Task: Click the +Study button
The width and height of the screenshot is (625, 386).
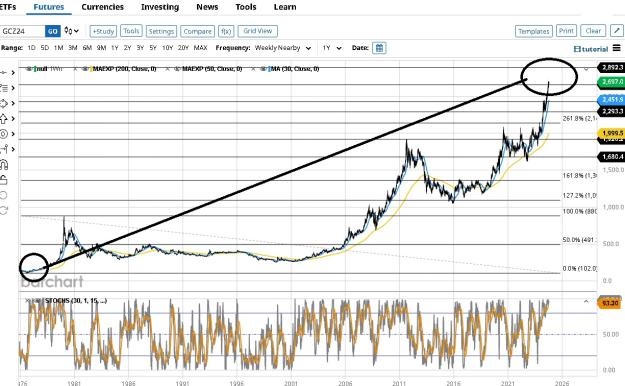Action: 103,31
